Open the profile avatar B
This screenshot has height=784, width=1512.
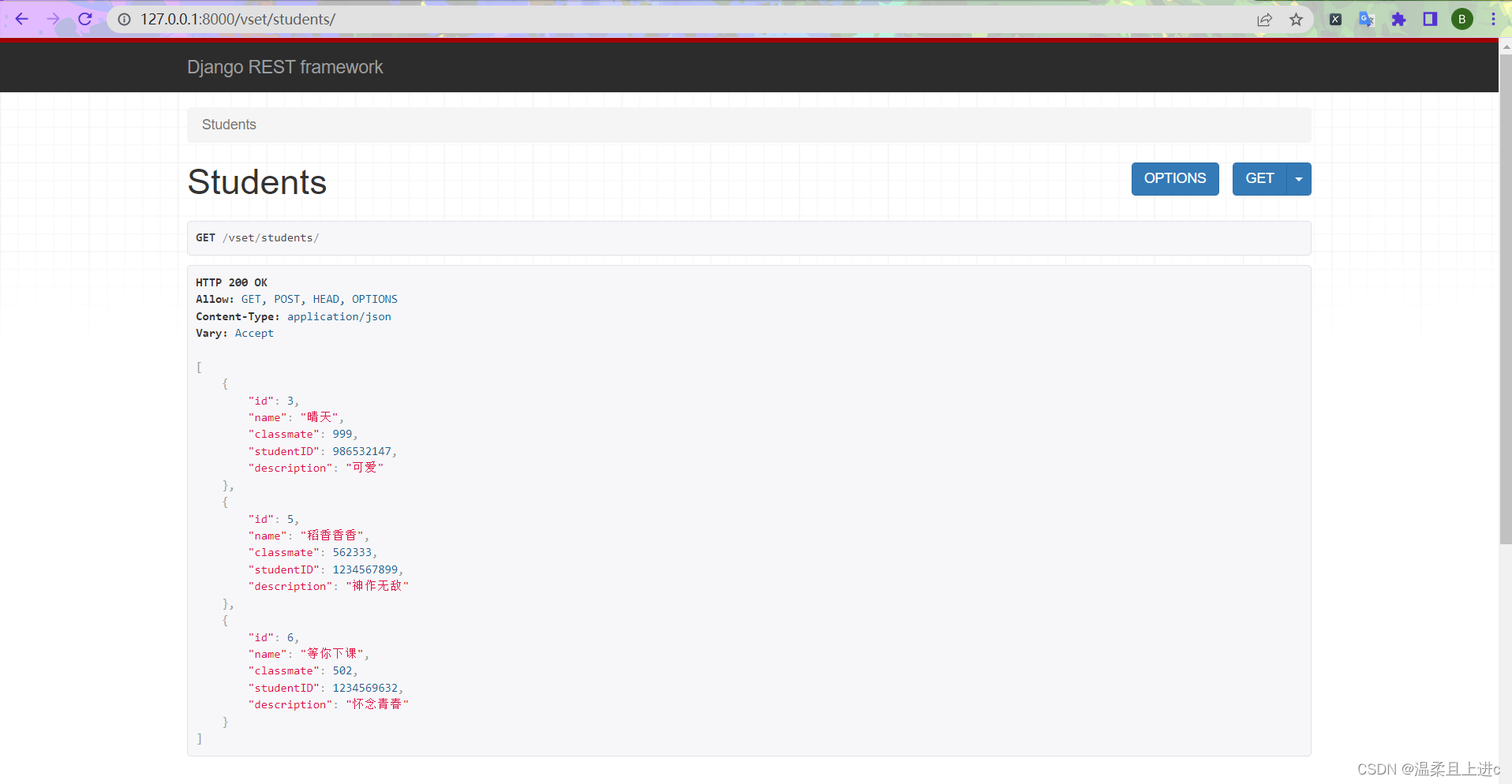tap(1462, 20)
